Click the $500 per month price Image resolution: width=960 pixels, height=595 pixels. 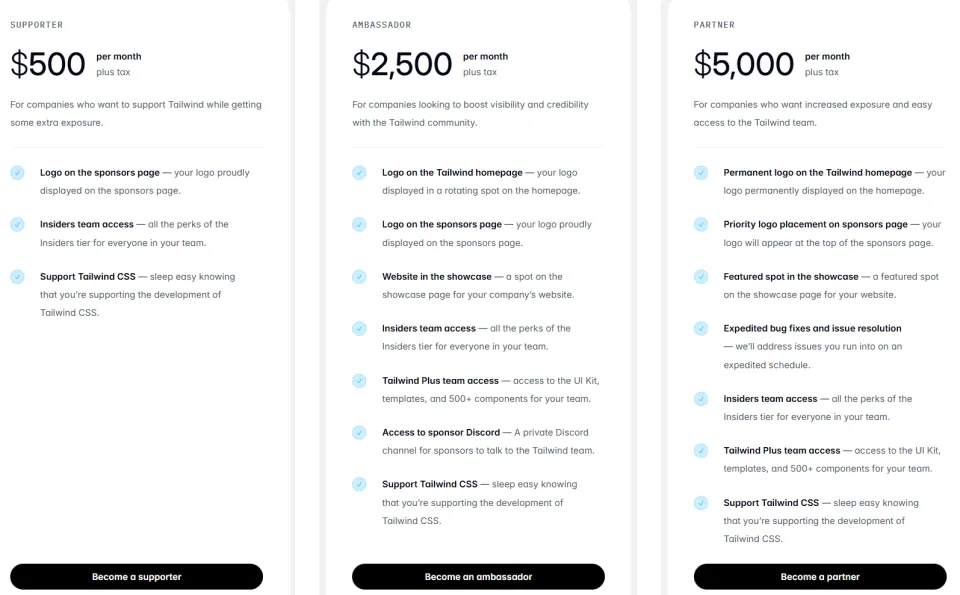[48, 64]
